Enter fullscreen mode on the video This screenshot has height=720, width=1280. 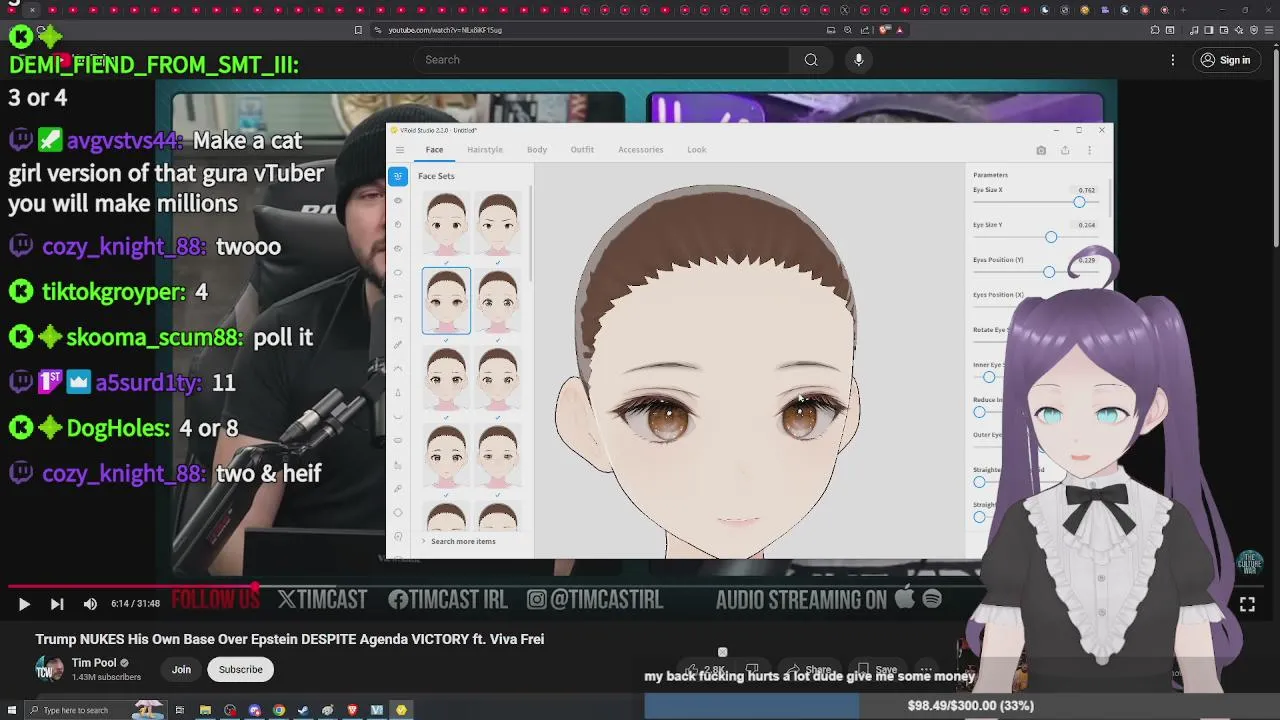coord(1247,604)
